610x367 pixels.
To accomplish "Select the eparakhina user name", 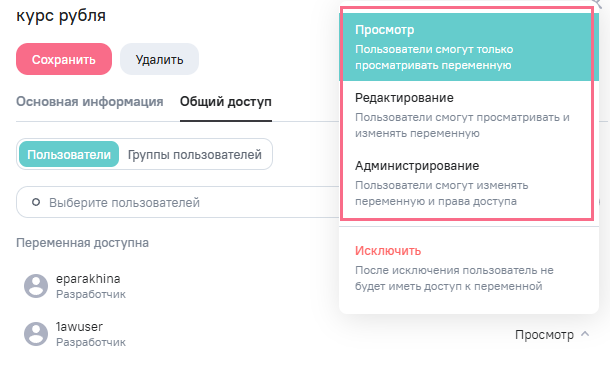I will (x=88, y=279).
